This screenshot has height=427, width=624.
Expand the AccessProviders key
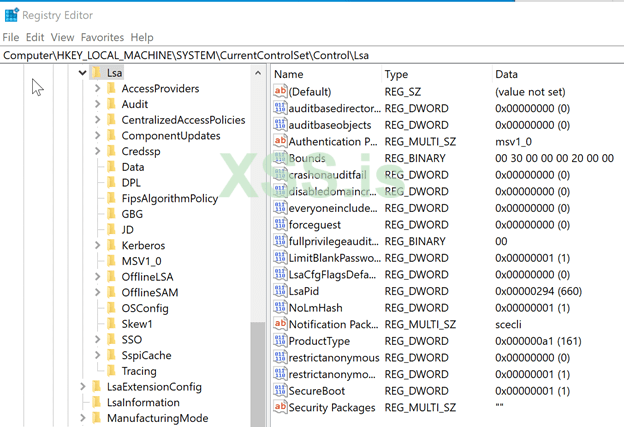click(x=98, y=88)
